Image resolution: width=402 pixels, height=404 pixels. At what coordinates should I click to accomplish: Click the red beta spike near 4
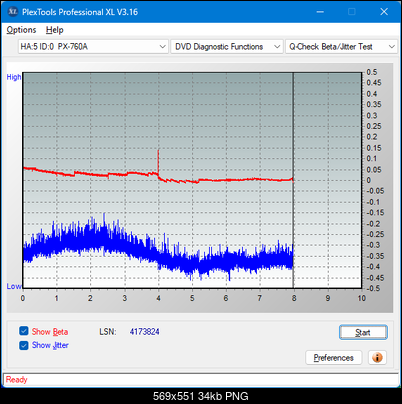click(158, 162)
